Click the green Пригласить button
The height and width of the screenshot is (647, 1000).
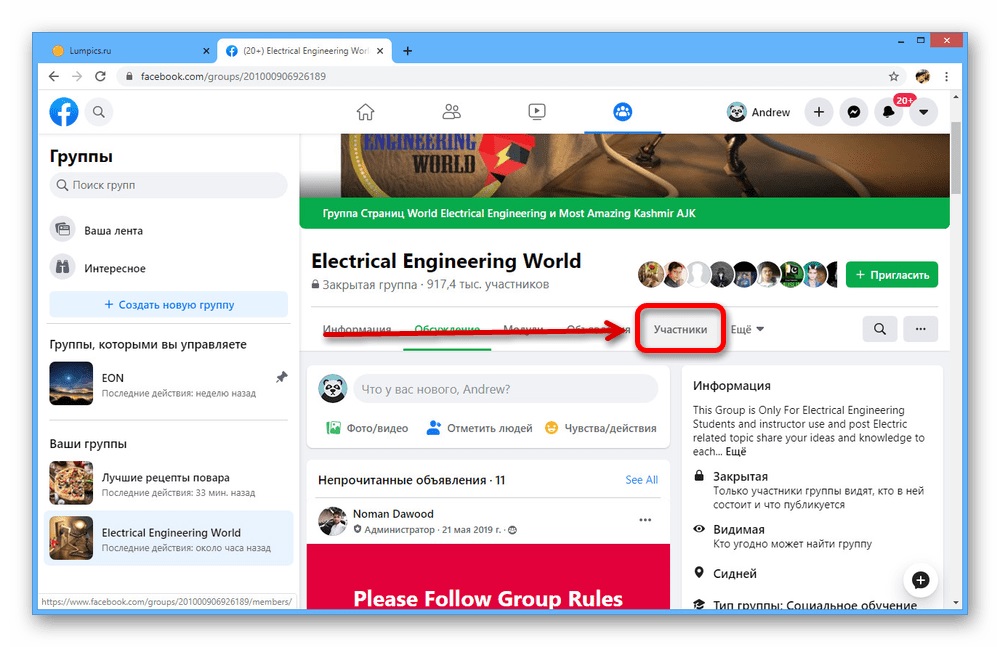pos(891,274)
